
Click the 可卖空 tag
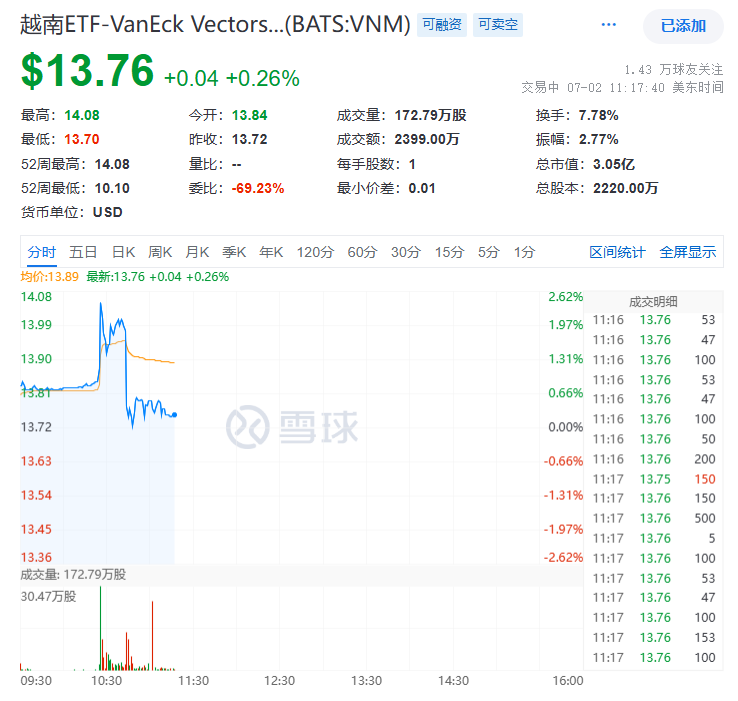click(497, 24)
